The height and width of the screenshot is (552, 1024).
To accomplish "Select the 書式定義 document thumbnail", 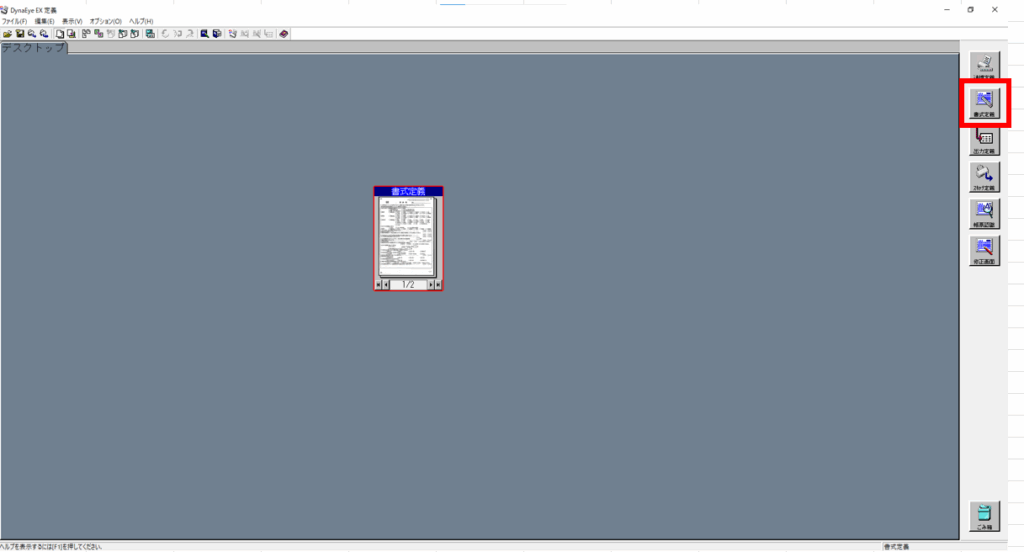I will [408, 236].
